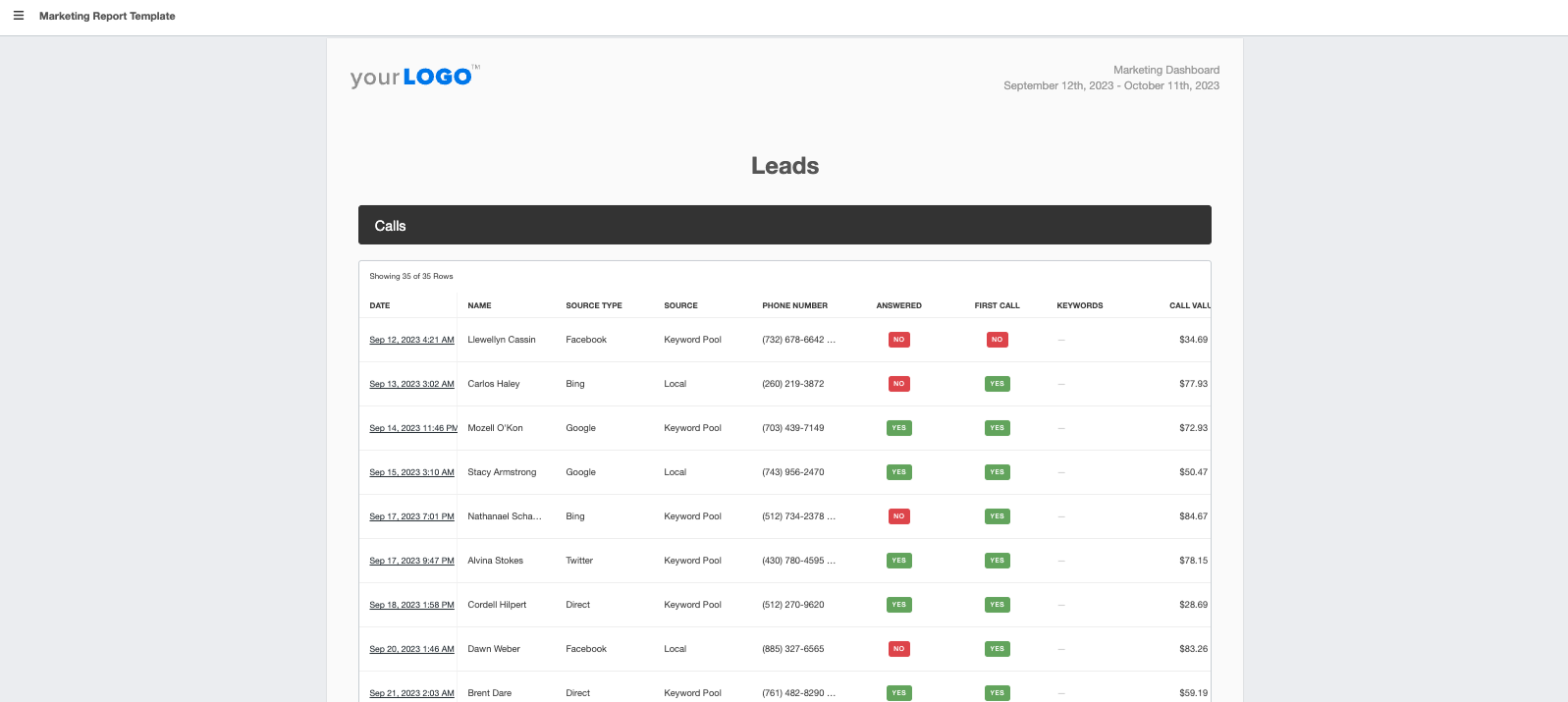Click Stacy Armstrong's YES answered badge
Image resolution: width=1568 pixels, height=702 pixels.
point(898,472)
